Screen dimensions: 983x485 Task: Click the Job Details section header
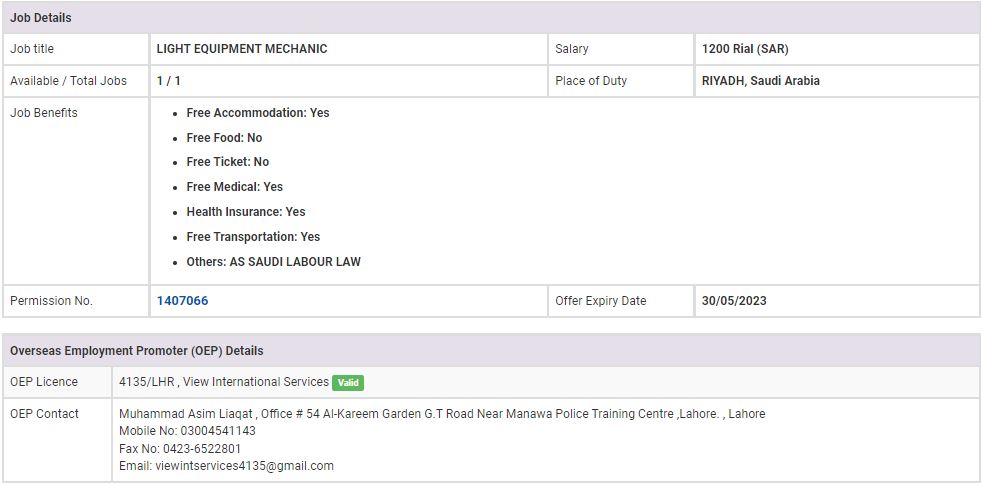(41, 18)
